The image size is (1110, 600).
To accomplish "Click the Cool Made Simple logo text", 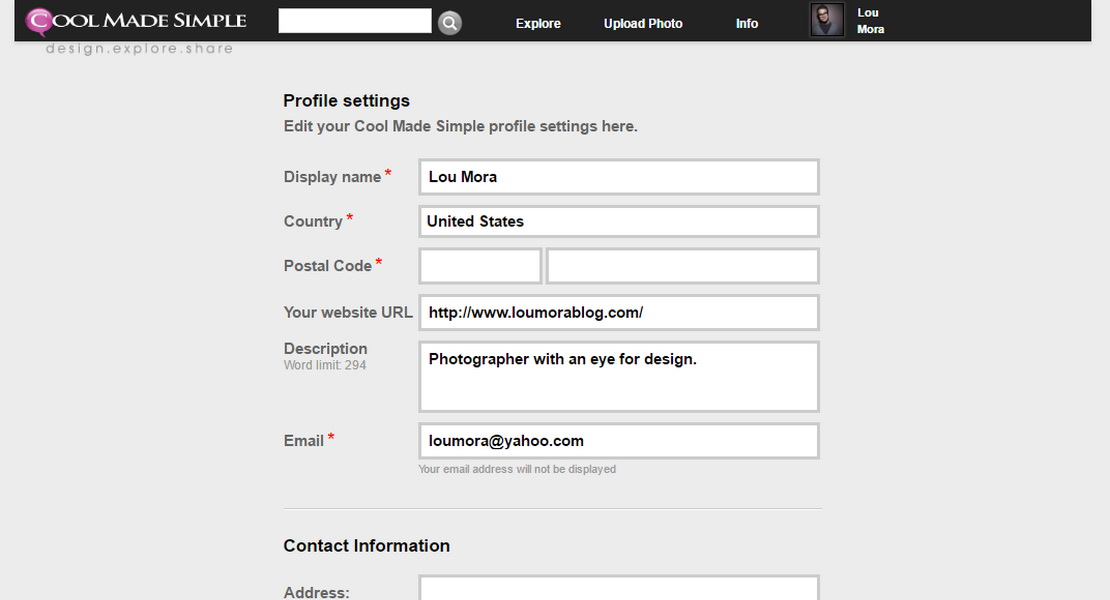I will 150,20.
